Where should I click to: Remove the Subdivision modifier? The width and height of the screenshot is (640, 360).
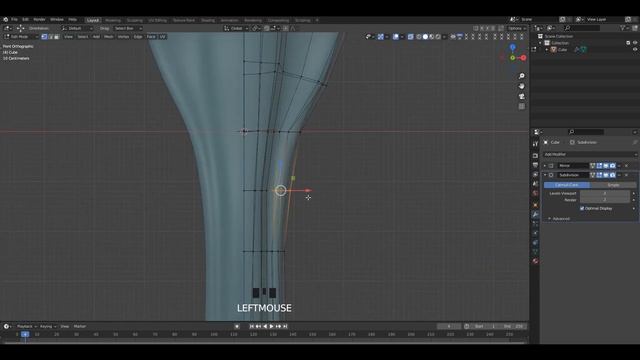[x=627, y=175]
